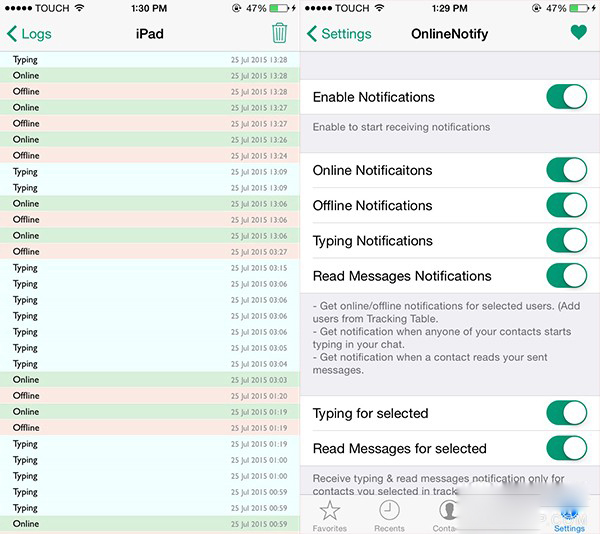Select the Typing log entry at 03:04

(150, 364)
